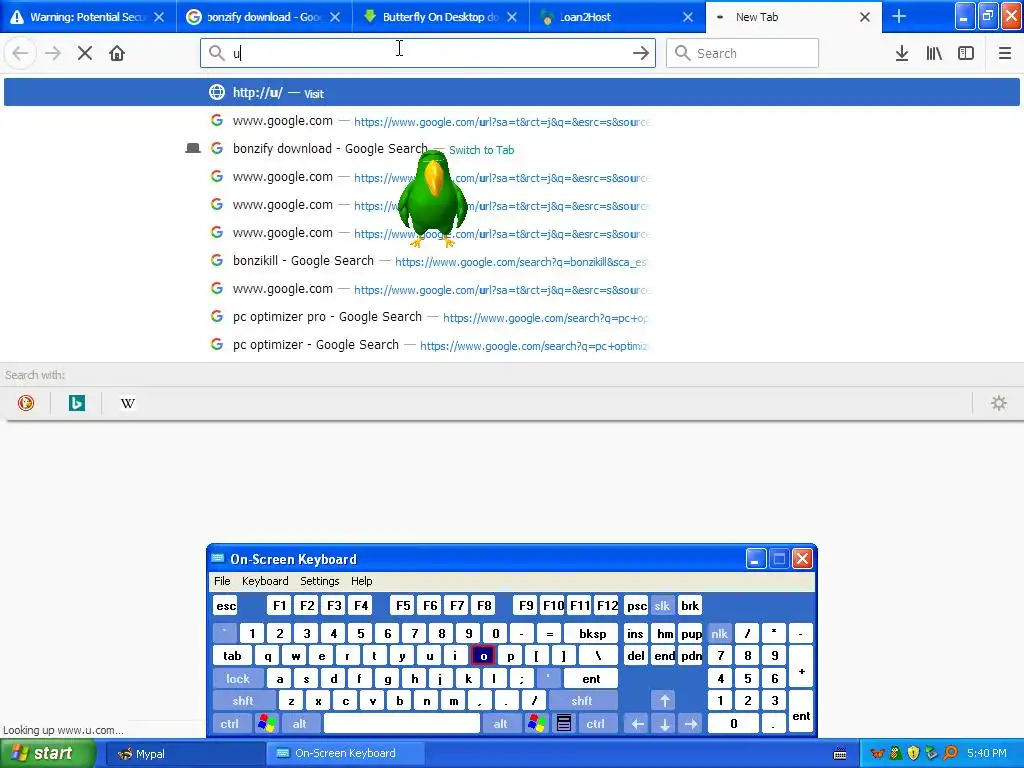Click the context menu key on On-Screen Keyboard

pos(564,723)
